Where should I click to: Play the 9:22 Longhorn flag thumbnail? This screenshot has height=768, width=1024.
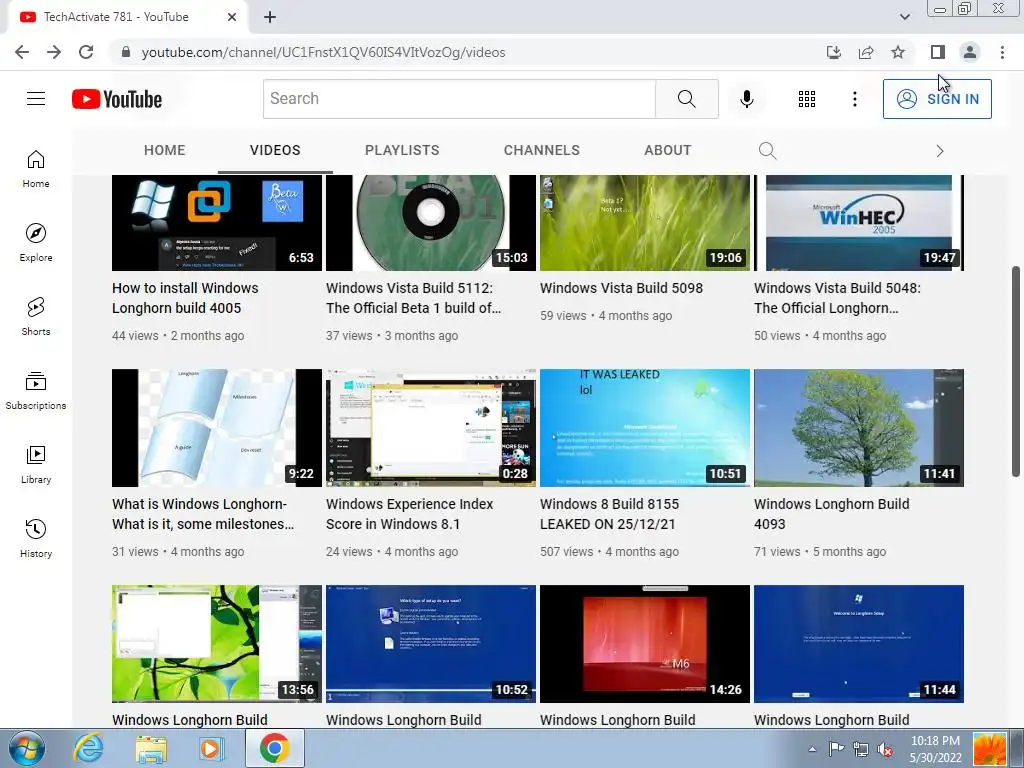pyautogui.click(x=217, y=428)
